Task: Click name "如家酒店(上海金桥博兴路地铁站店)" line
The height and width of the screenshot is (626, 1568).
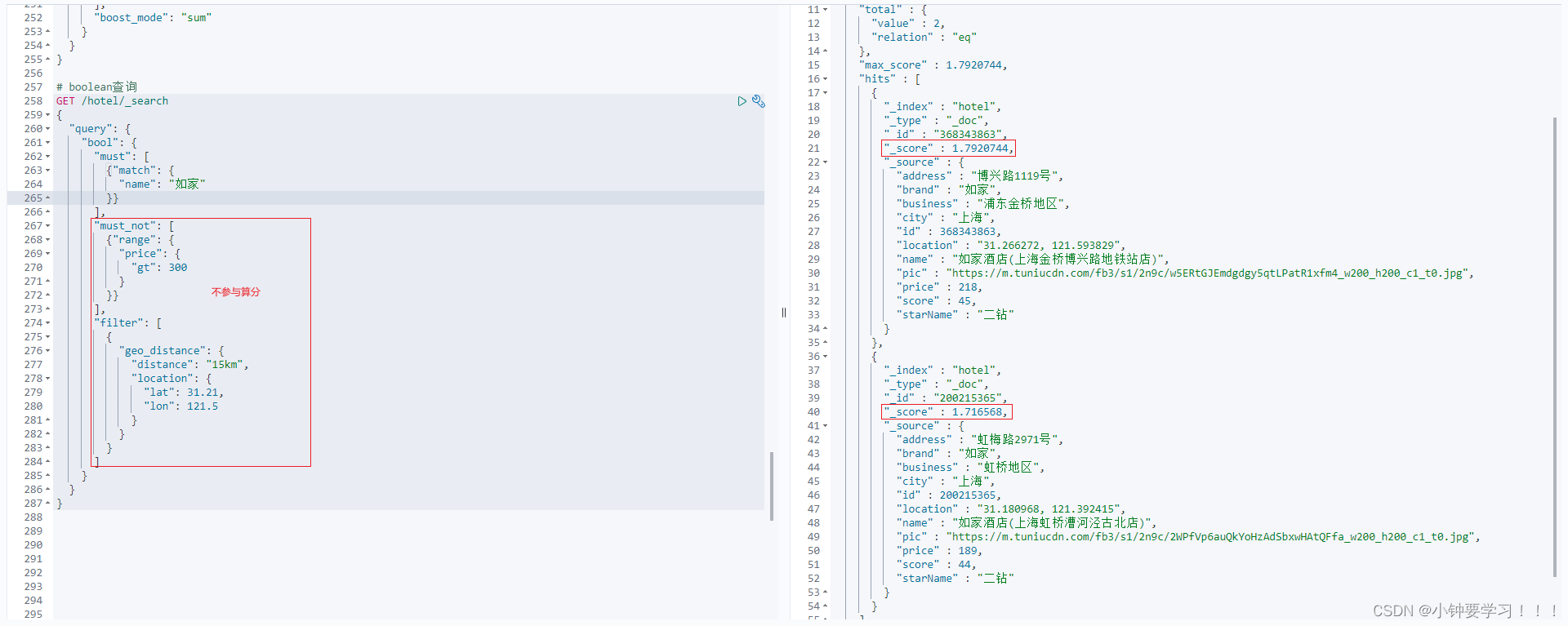Action: click(x=1032, y=260)
